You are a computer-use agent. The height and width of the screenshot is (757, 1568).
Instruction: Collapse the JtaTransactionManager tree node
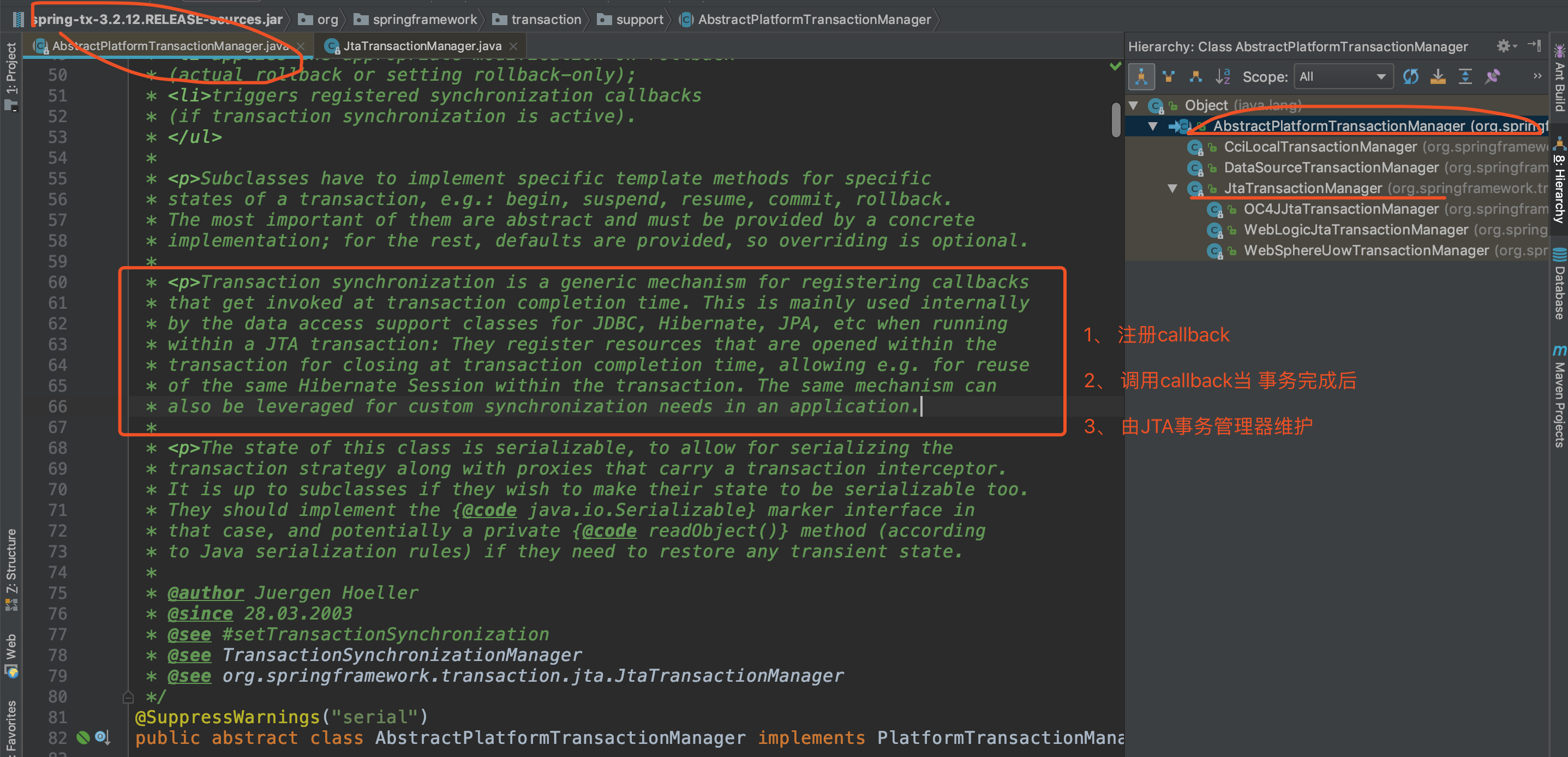1172,188
